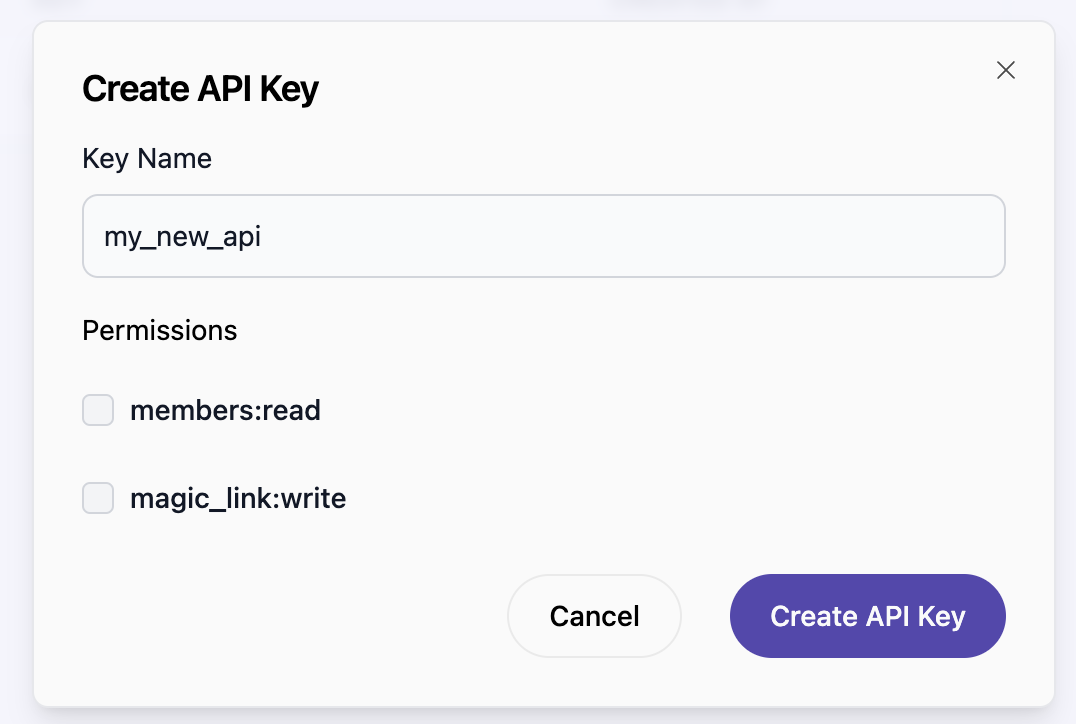
Task: Cancel the API key creation
Action: 594,616
